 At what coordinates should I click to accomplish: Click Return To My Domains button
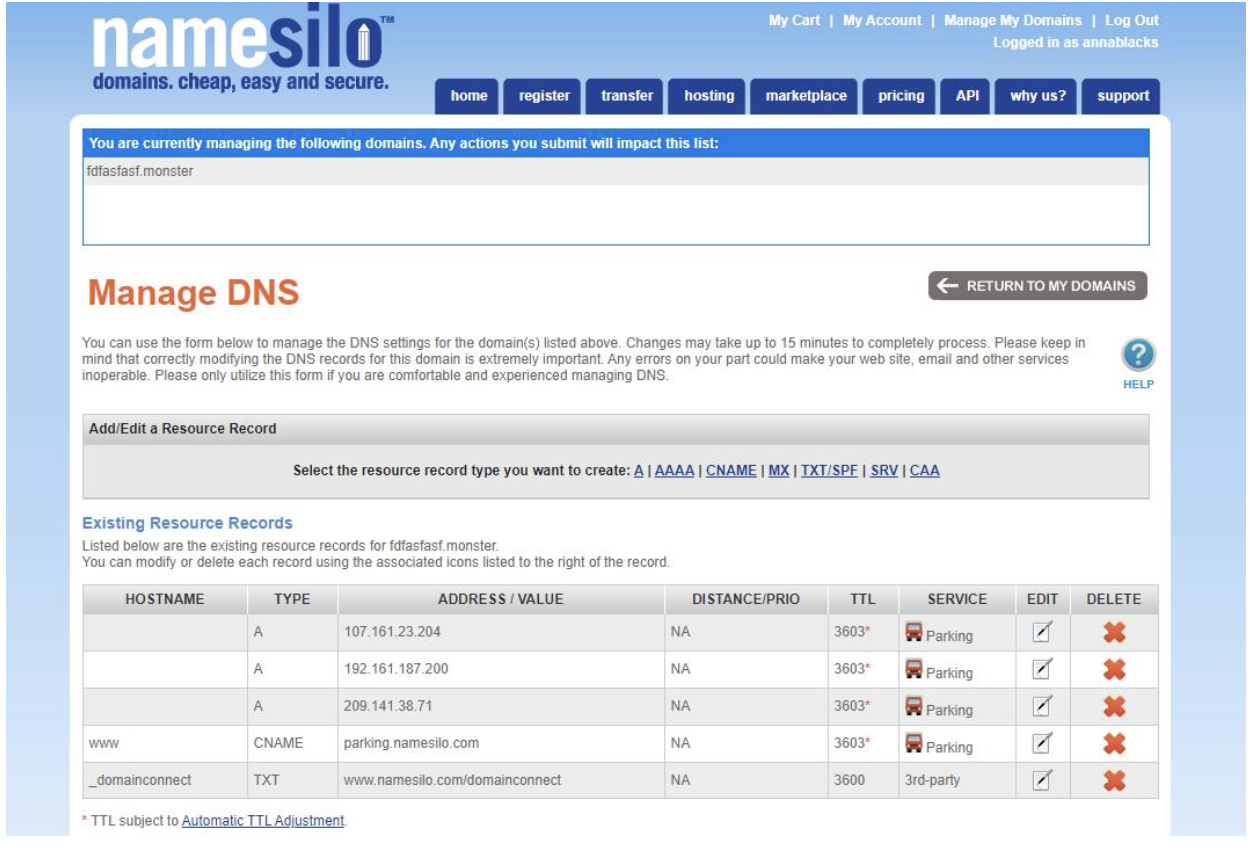point(1038,285)
